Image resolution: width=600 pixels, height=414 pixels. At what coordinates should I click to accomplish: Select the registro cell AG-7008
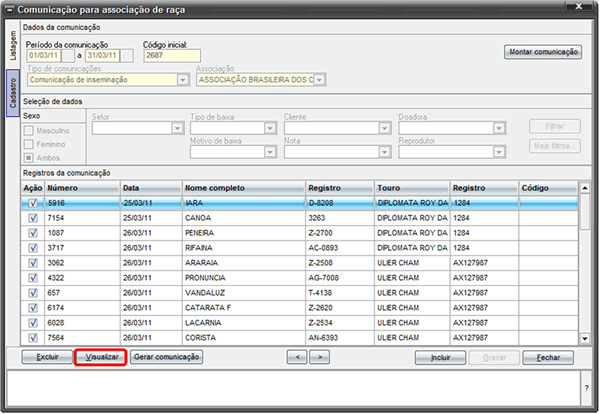[x=340, y=278]
